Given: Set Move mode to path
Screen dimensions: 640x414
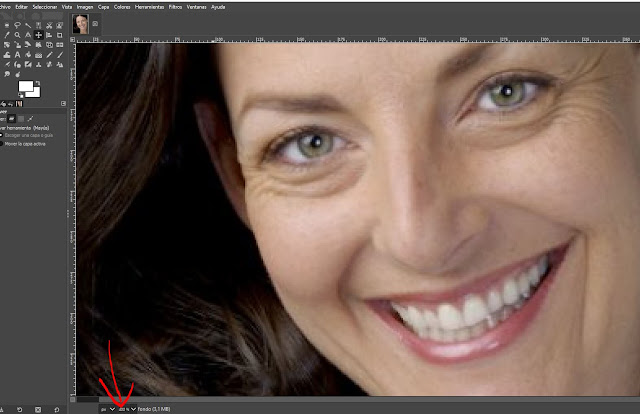Looking at the screenshot, I should coord(30,119).
